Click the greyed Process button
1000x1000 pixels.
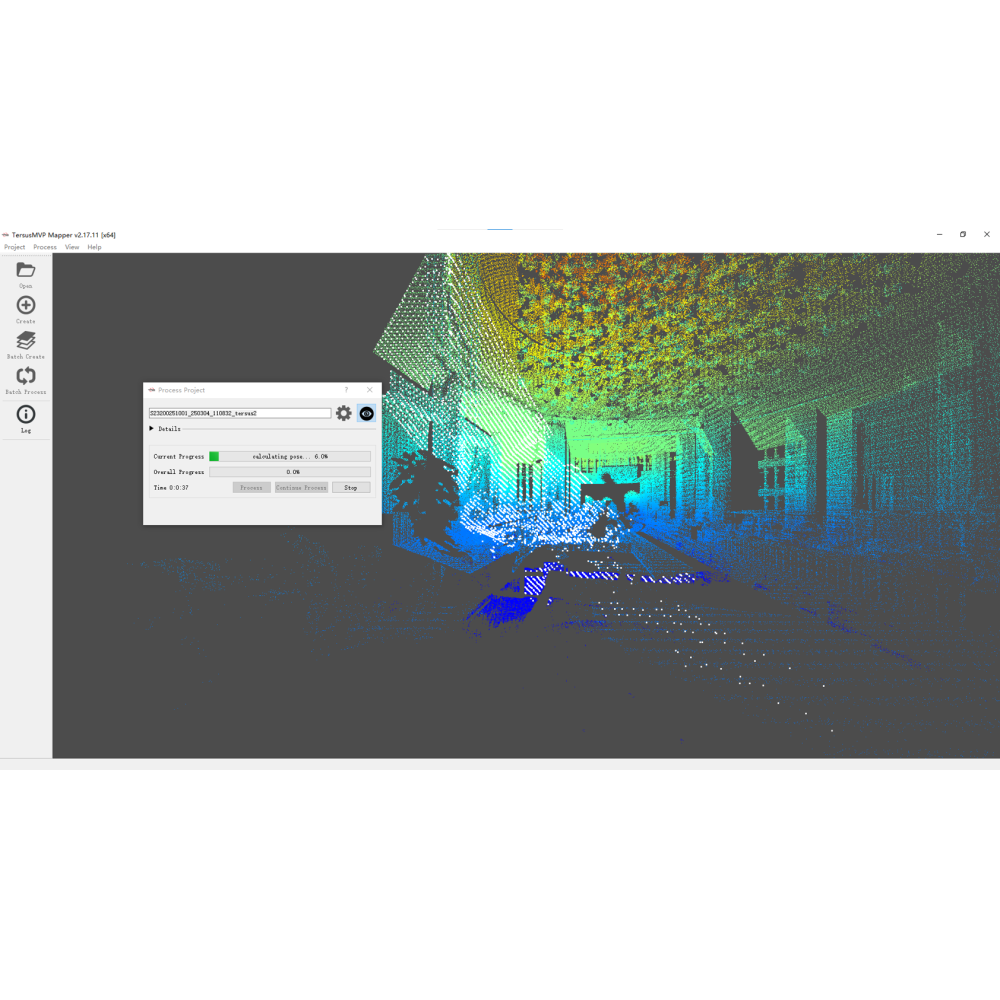(x=251, y=488)
